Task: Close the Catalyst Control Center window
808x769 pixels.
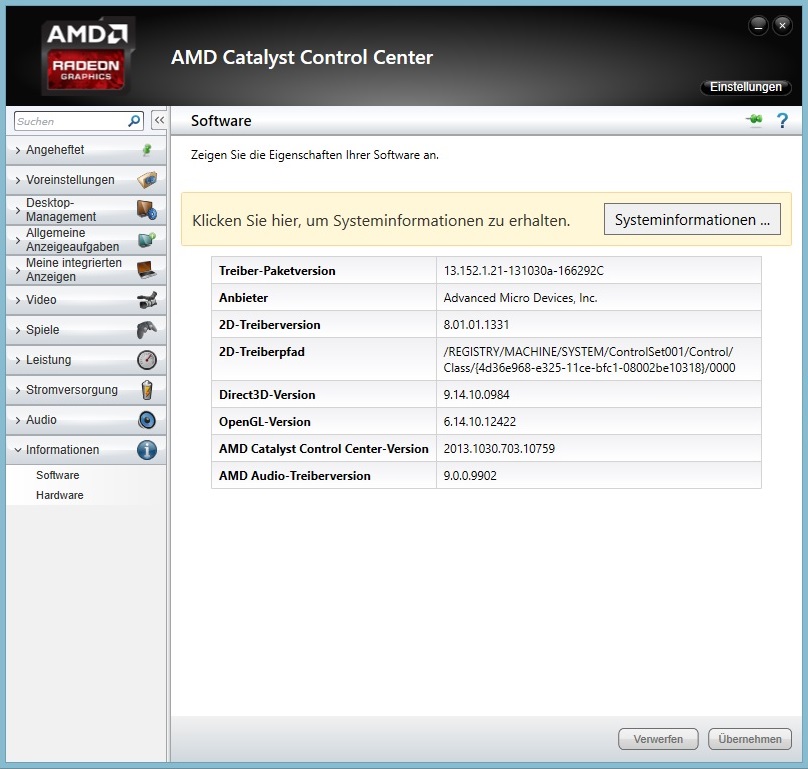Action: pos(782,26)
